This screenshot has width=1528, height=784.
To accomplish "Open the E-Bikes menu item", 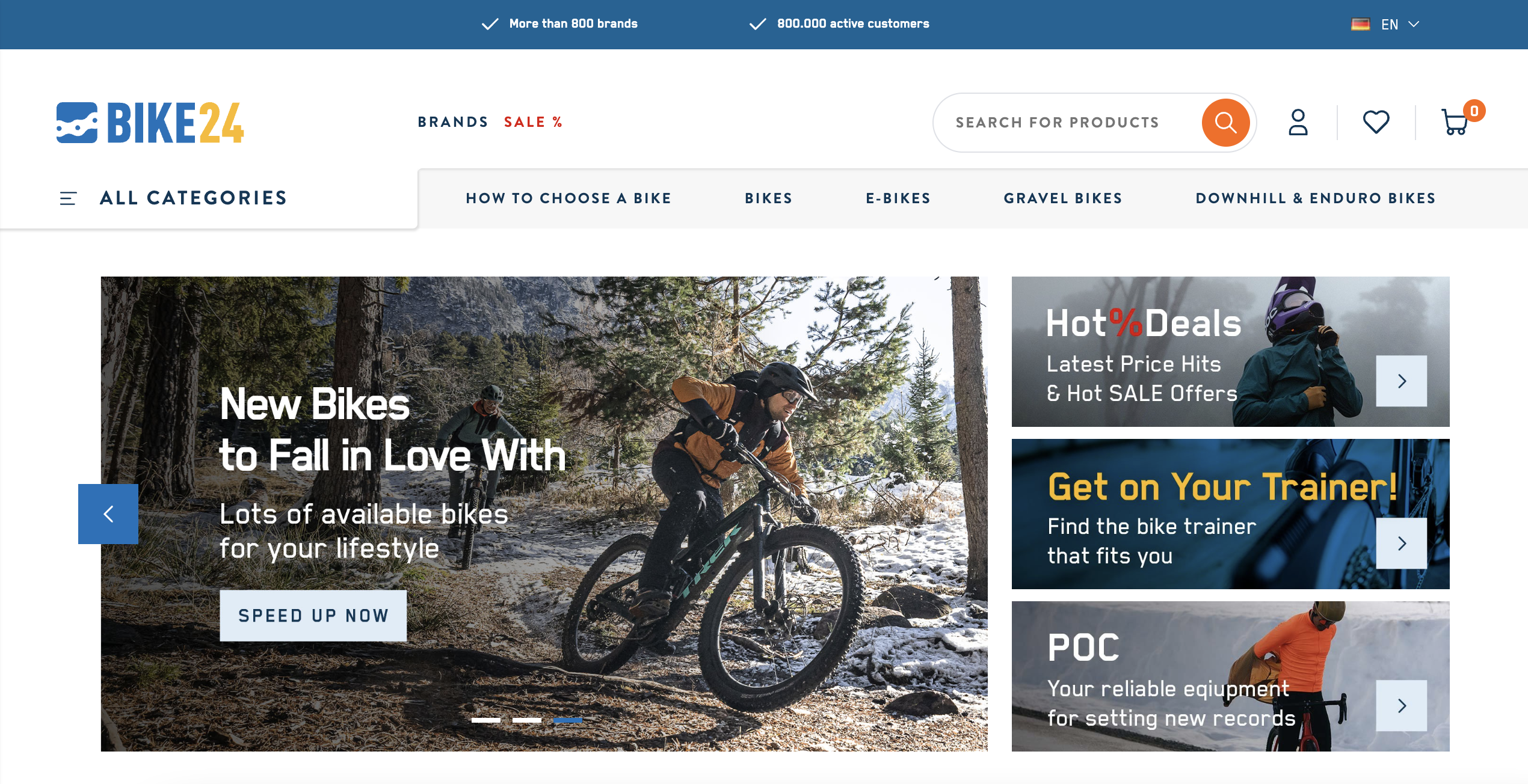I will coord(898,198).
